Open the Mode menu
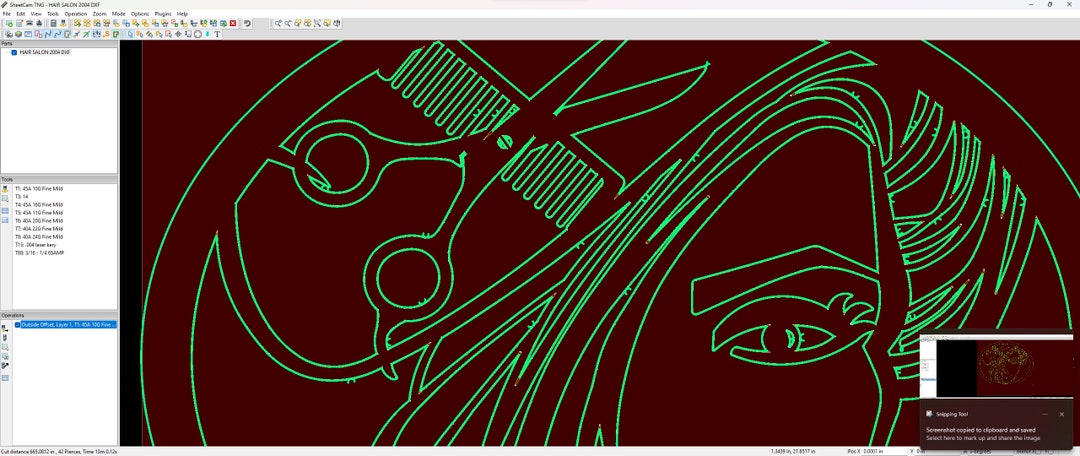 pos(118,14)
